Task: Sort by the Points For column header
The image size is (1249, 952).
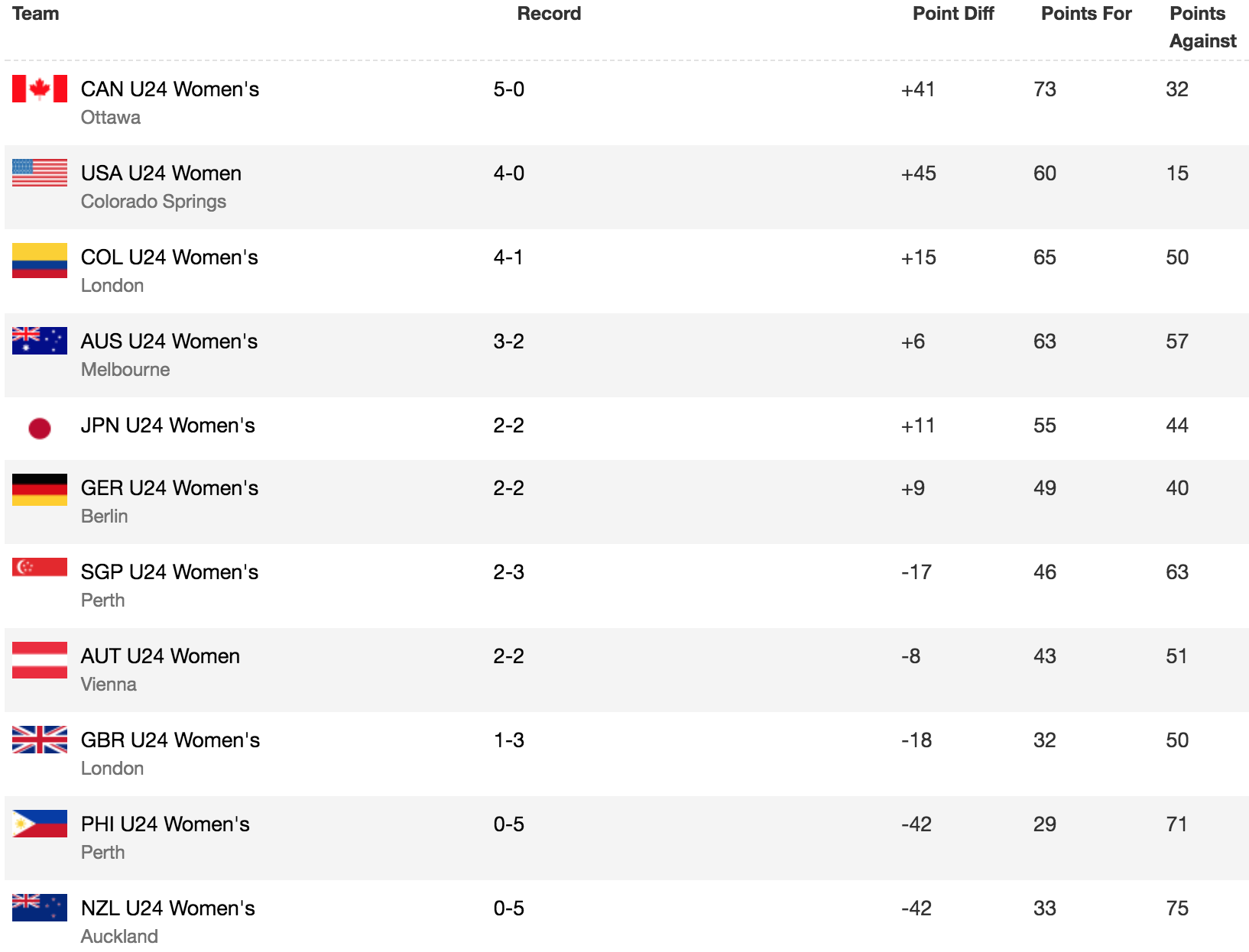Action: coord(1086,14)
